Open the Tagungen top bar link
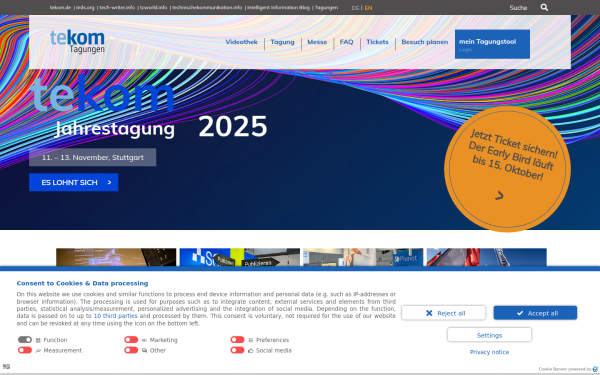Screen dimensions: 600x375 coord(326,7)
